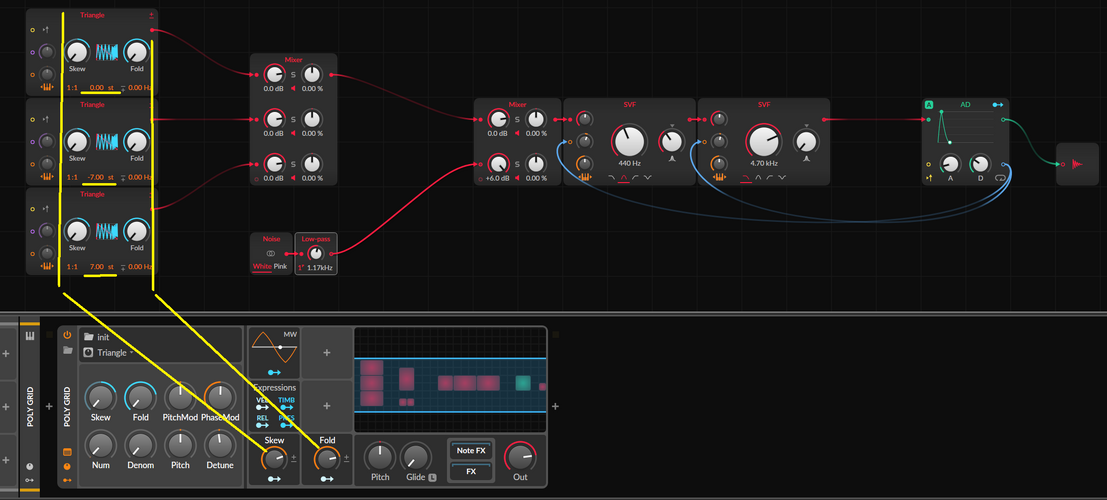Click the Detune remote control knob
This screenshot has height=500, width=1107.
[220, 446]
